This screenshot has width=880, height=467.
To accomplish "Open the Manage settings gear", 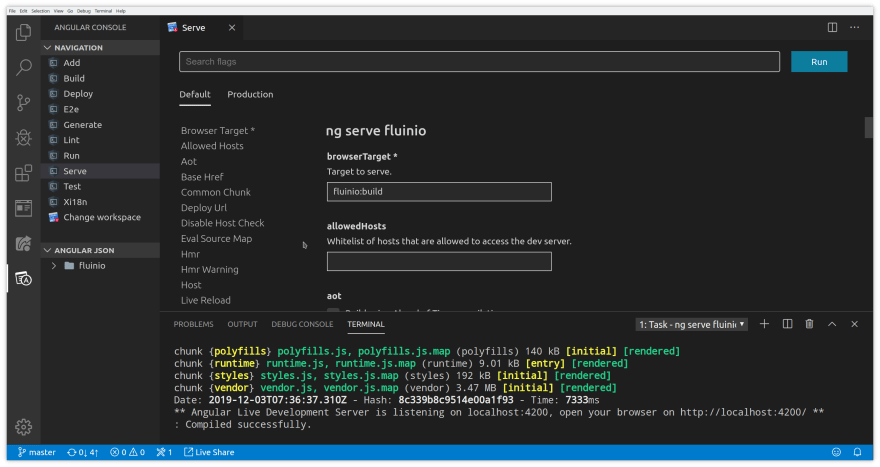I will [x=23, y=427].
